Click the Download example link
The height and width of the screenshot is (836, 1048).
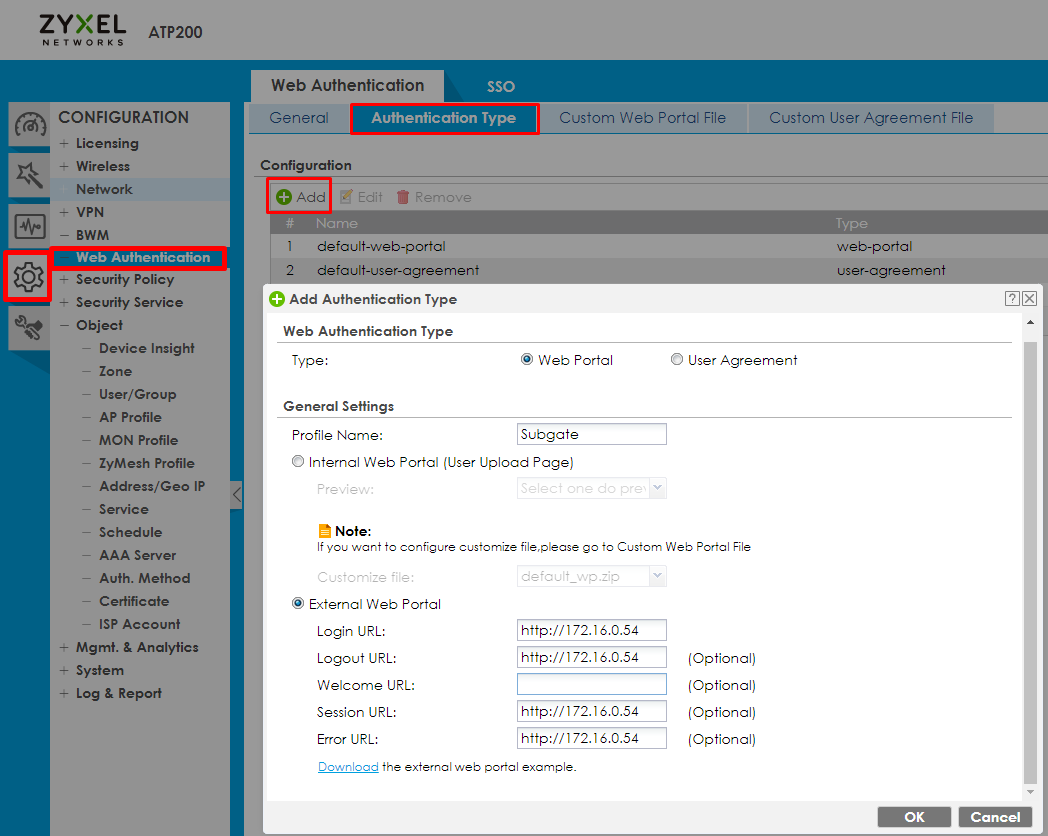tap(348, 767)
